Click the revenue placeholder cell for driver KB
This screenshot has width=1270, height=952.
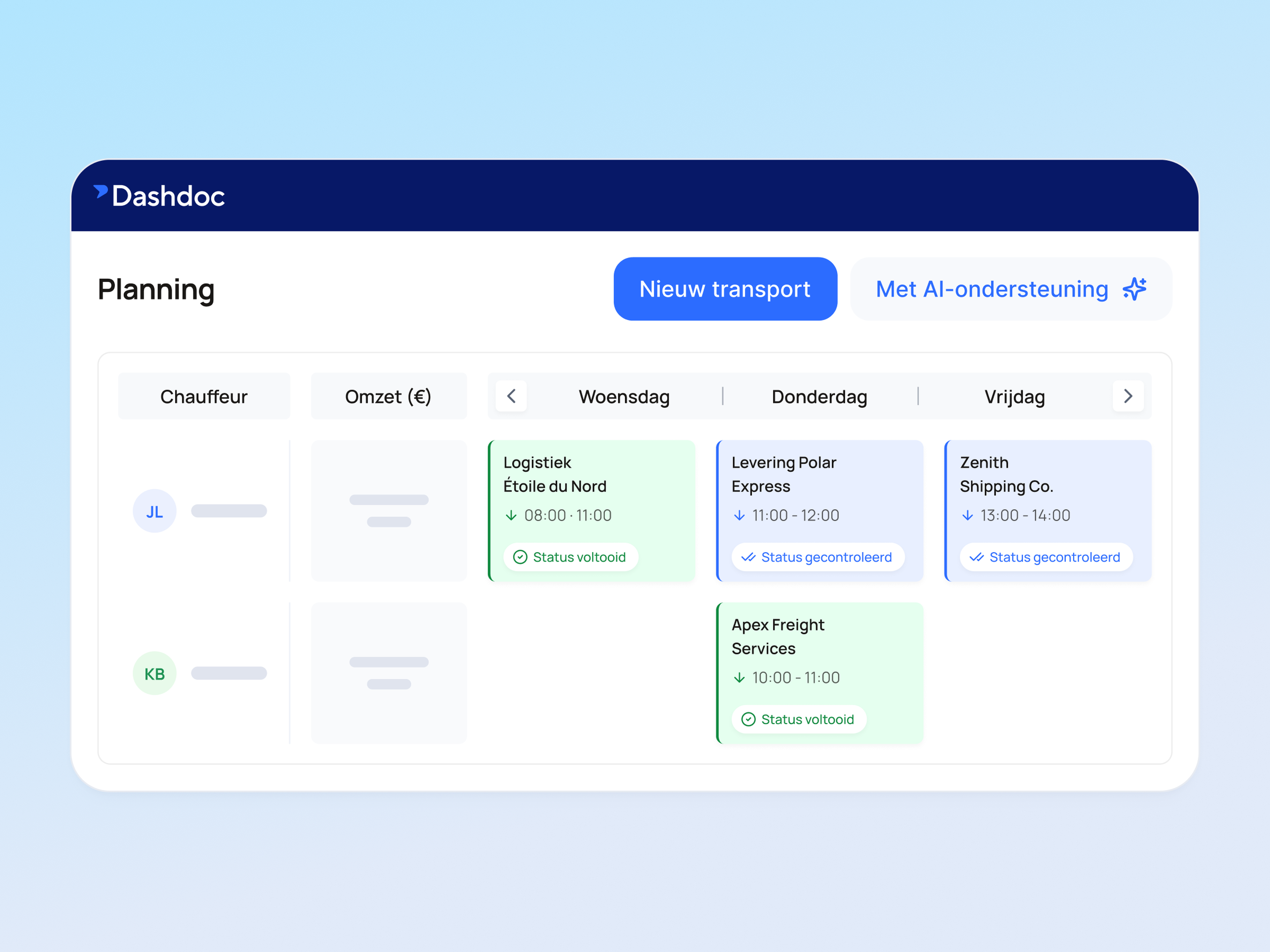click(x=389, y=673)
